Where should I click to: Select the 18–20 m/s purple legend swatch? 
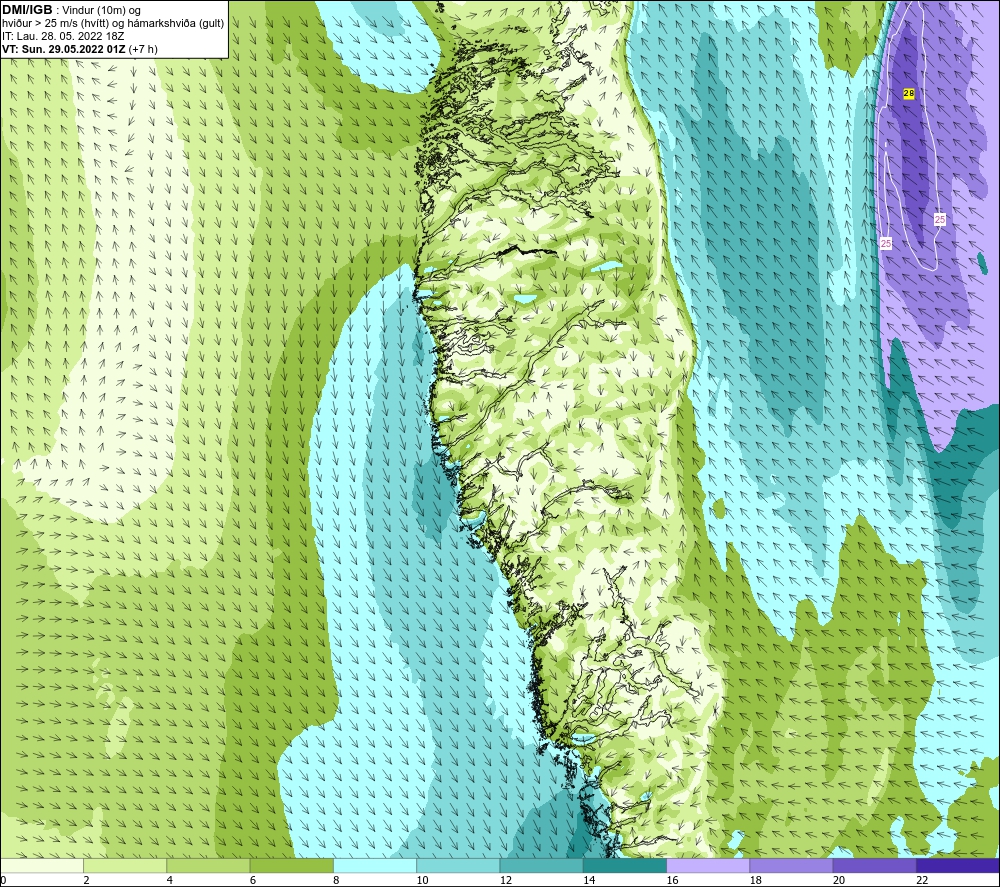tap(791, 865)
